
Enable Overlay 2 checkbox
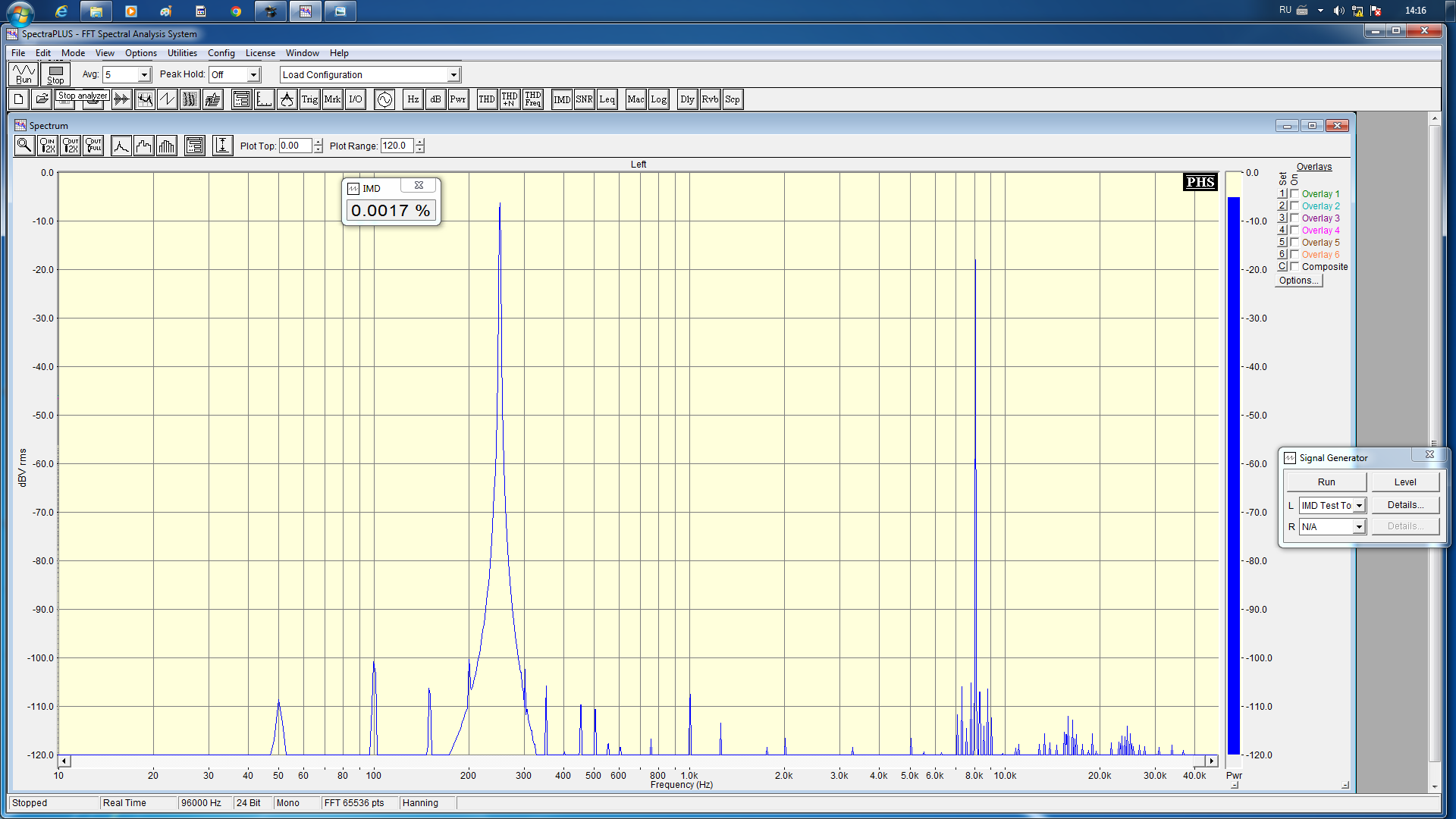click(x=1294, y=206)
